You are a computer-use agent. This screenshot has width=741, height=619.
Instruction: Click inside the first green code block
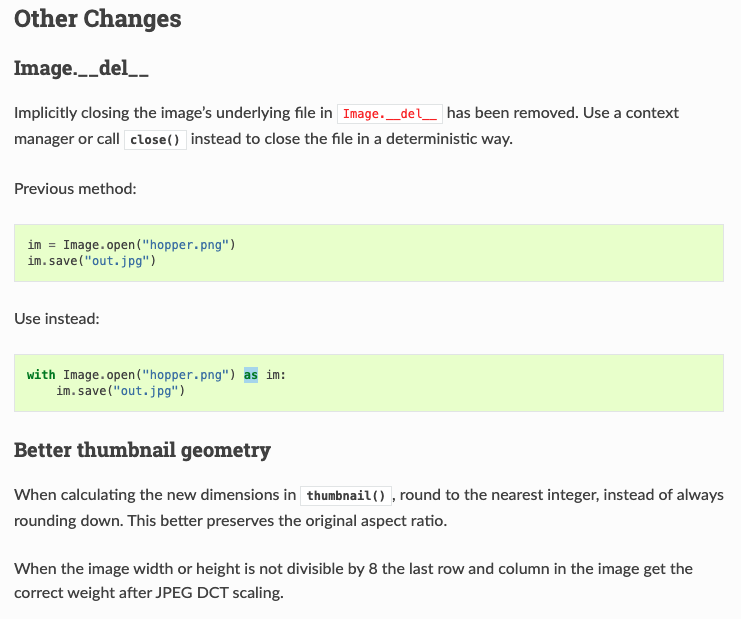tap(369, 253)
